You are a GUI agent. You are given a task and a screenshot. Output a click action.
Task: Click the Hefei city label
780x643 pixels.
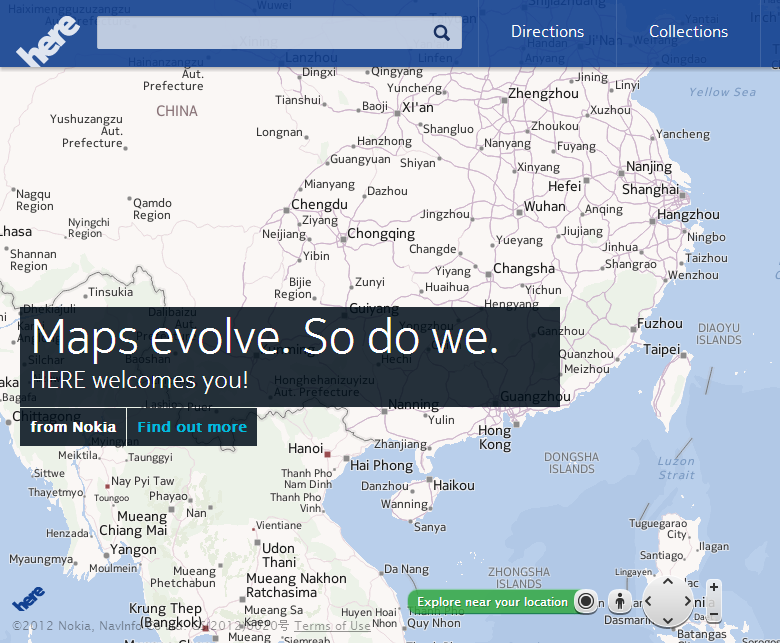point(564,186)
